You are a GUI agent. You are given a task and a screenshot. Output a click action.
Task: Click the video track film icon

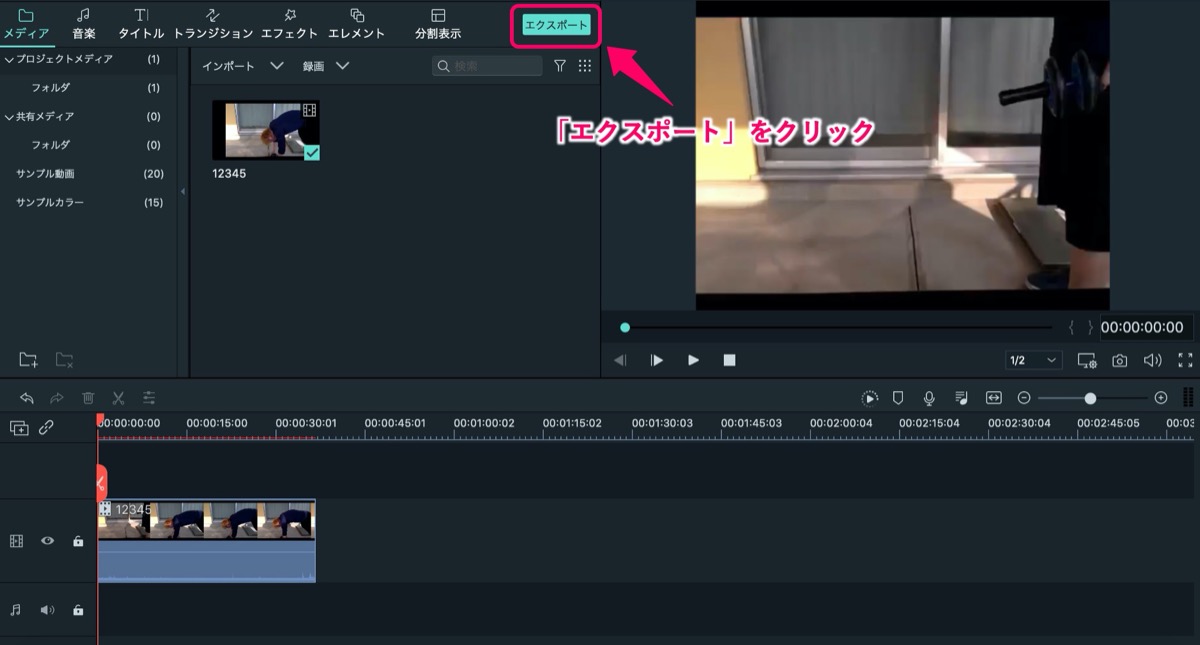(16, 541)
